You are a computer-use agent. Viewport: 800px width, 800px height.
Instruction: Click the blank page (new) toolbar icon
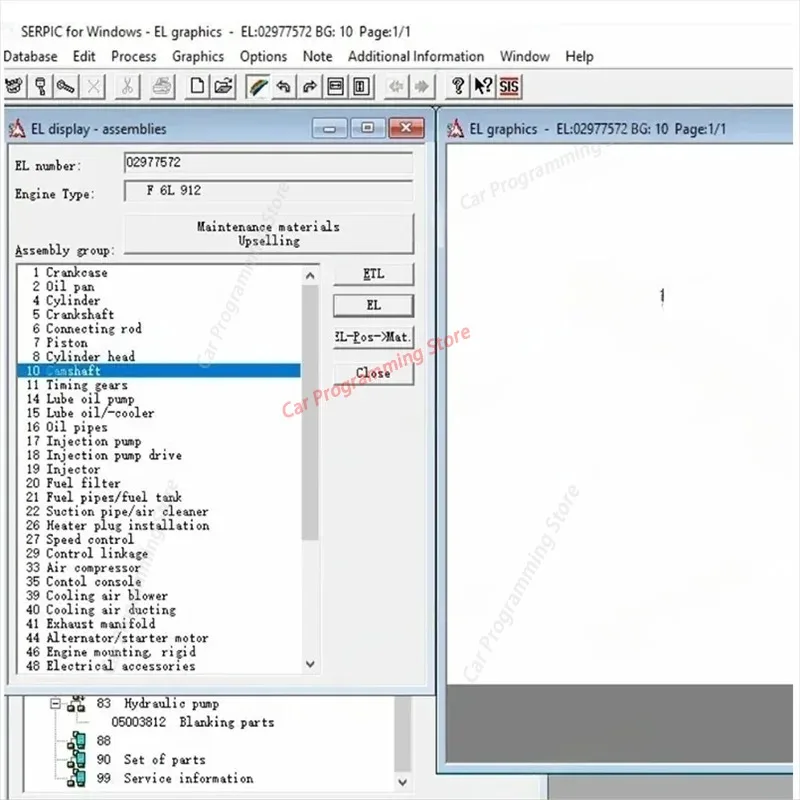tap(197, 86)
